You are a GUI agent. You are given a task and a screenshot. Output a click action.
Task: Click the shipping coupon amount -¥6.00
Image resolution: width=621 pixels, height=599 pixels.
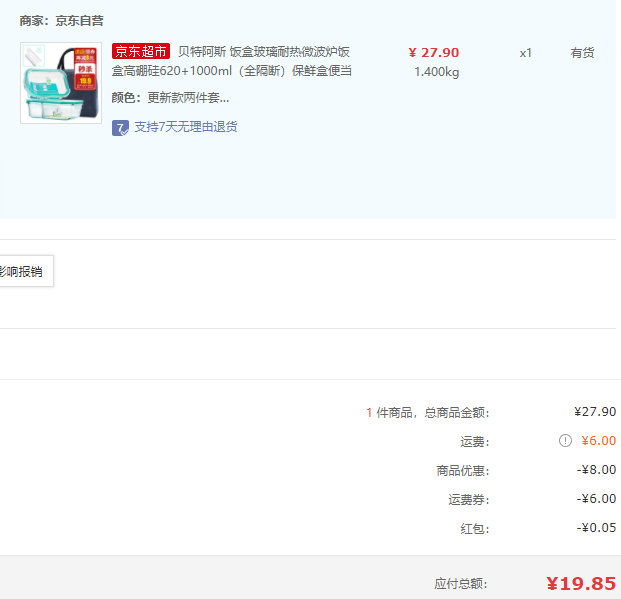click(x=596, y=499)
